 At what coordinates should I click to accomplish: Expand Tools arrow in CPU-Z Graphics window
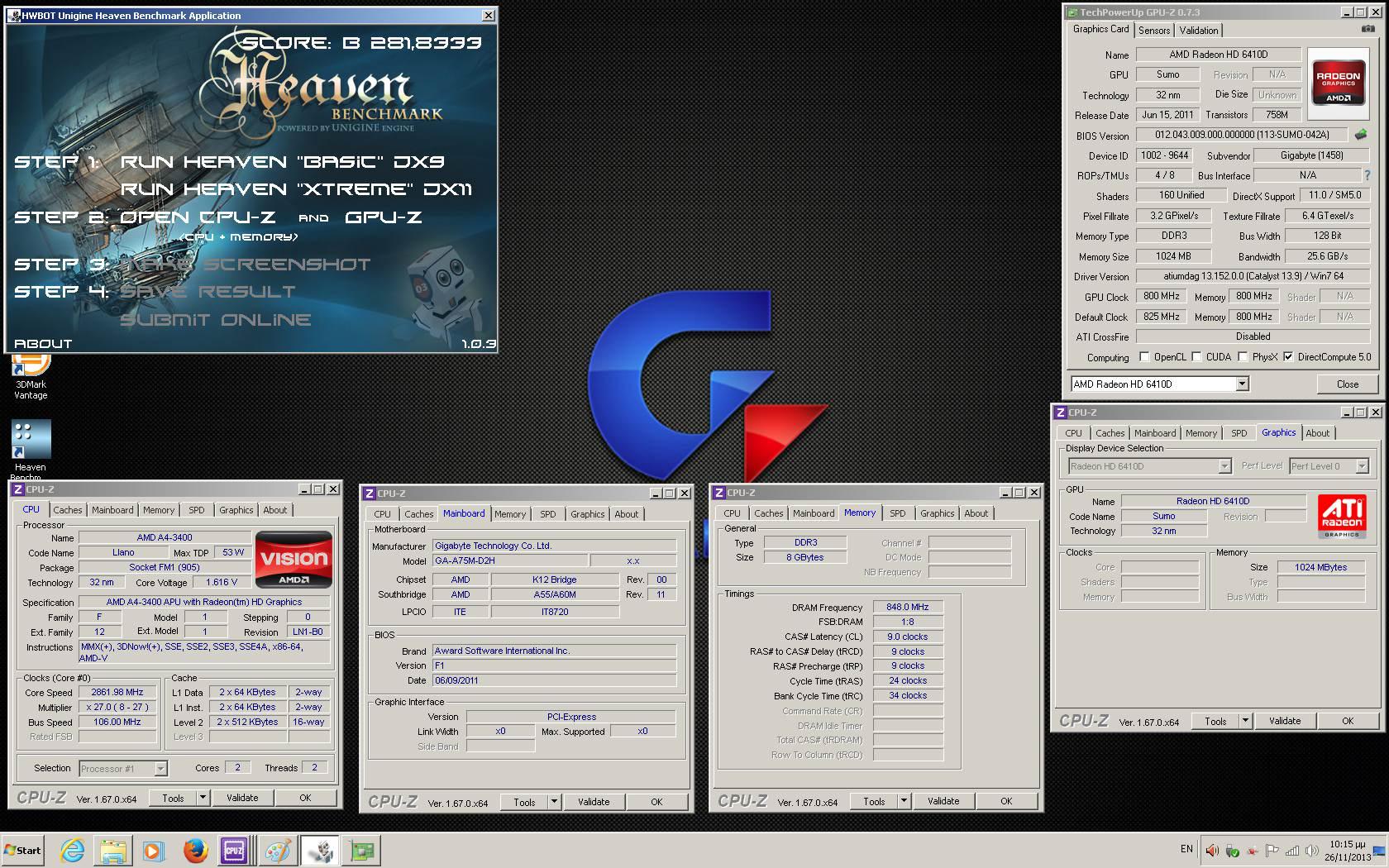pyautogui.click(x=1245, y=721)
